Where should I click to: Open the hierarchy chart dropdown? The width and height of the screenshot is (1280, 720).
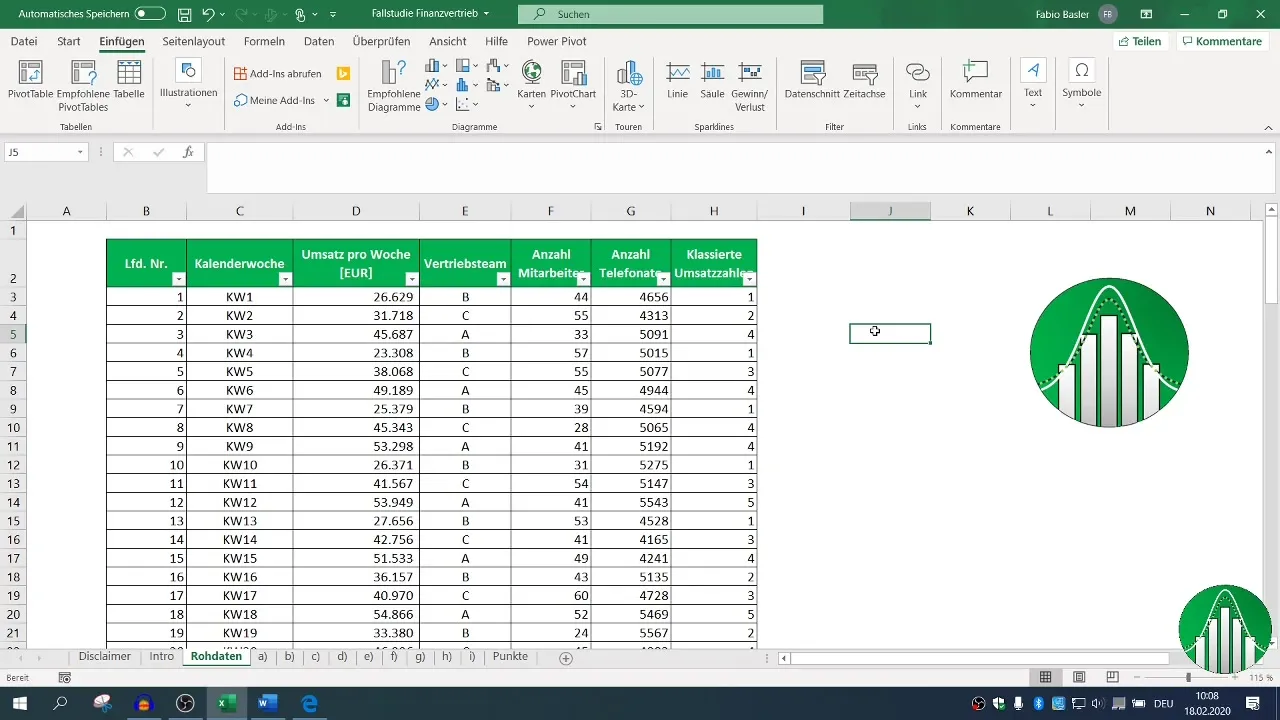click(x=467, y=66)
